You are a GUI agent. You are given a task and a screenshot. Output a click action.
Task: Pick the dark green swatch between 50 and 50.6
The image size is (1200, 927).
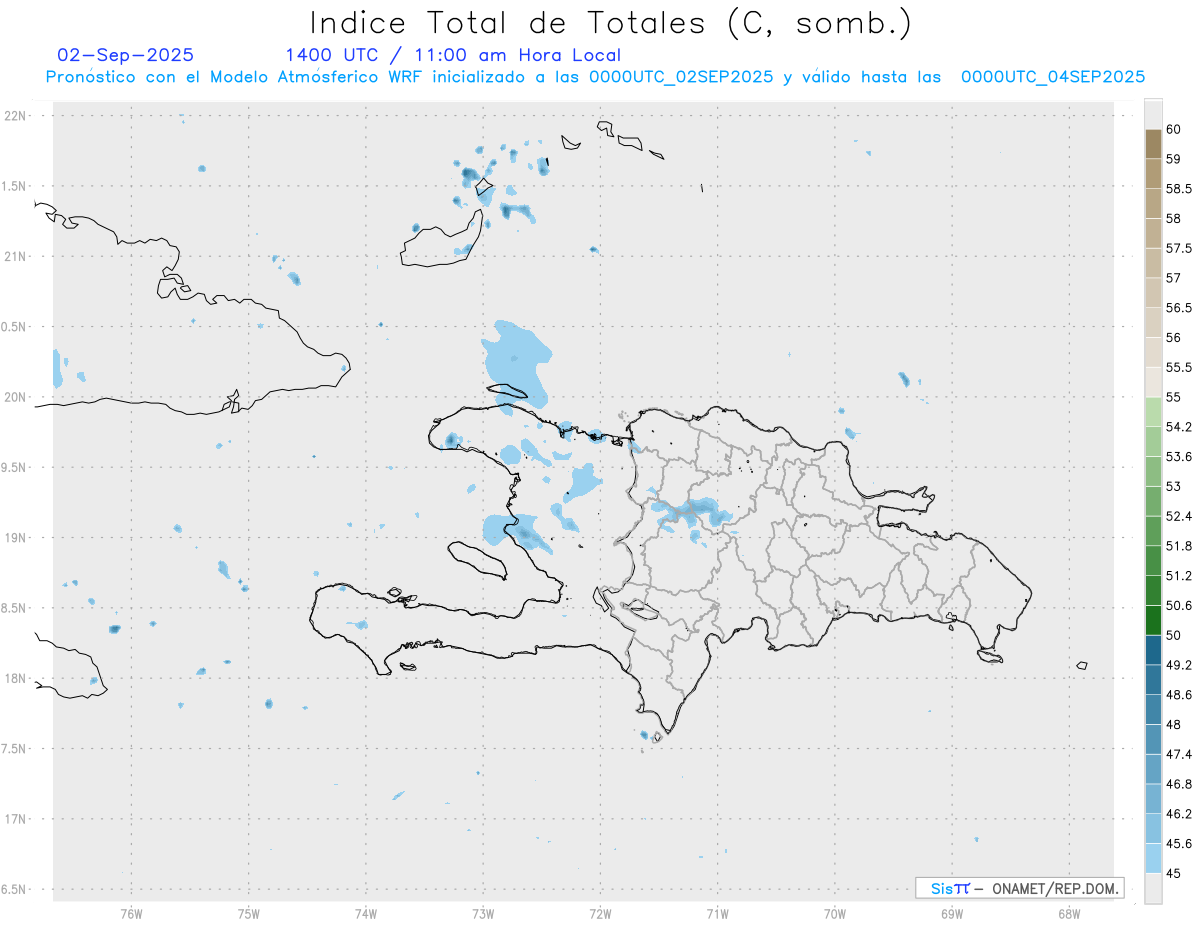[1153, 620]
